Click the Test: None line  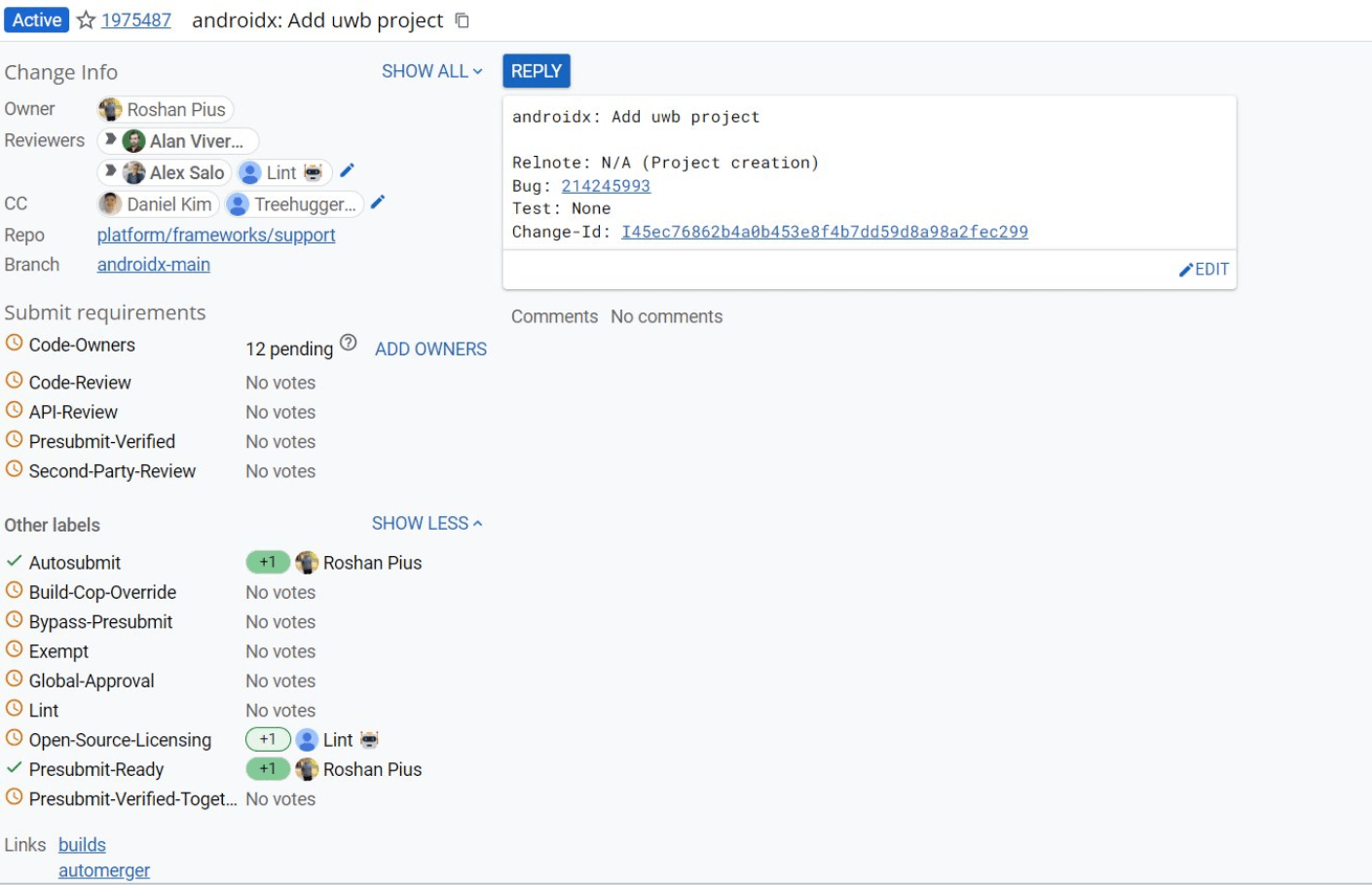tap(561, 208)
